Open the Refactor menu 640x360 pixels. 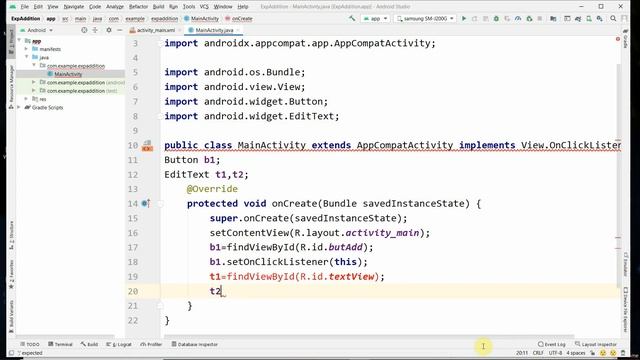tap(138, 7)
